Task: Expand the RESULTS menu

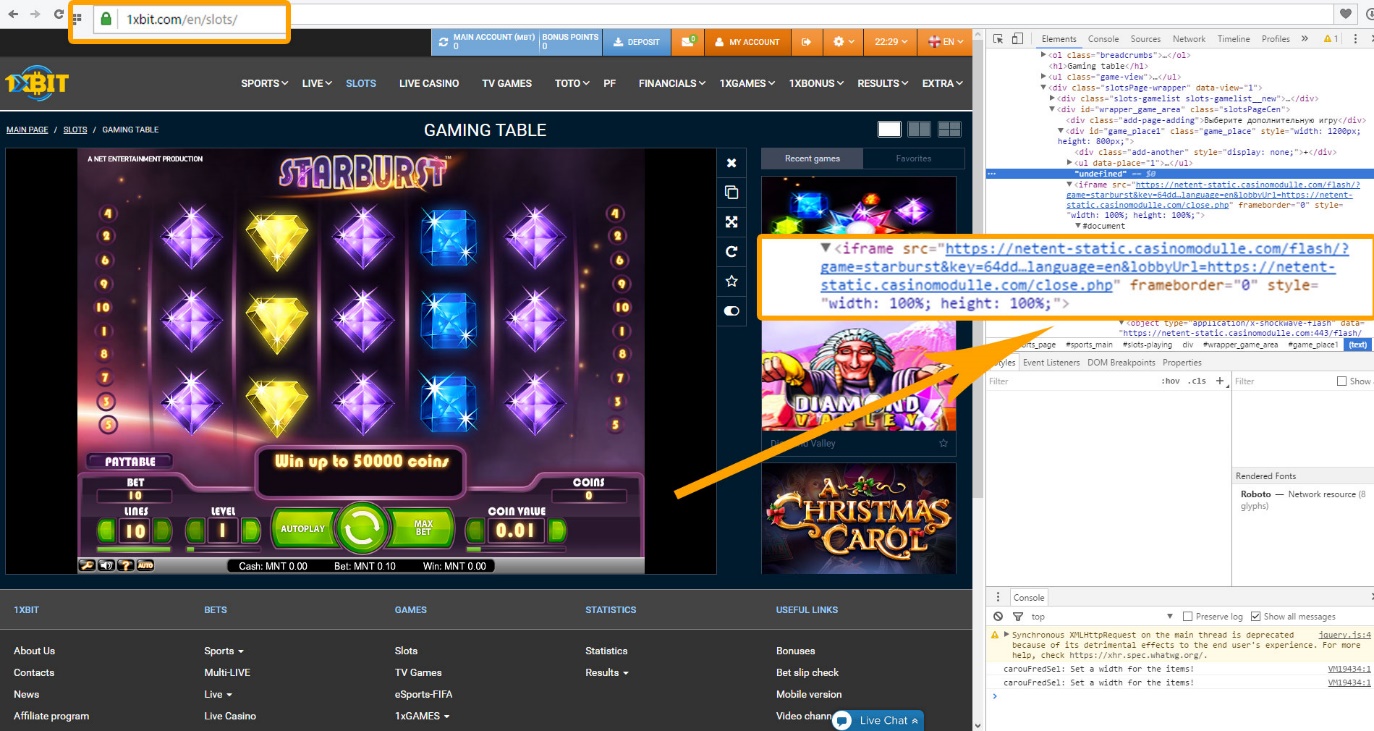Action: pyautogui.click(x=883, y=83)
